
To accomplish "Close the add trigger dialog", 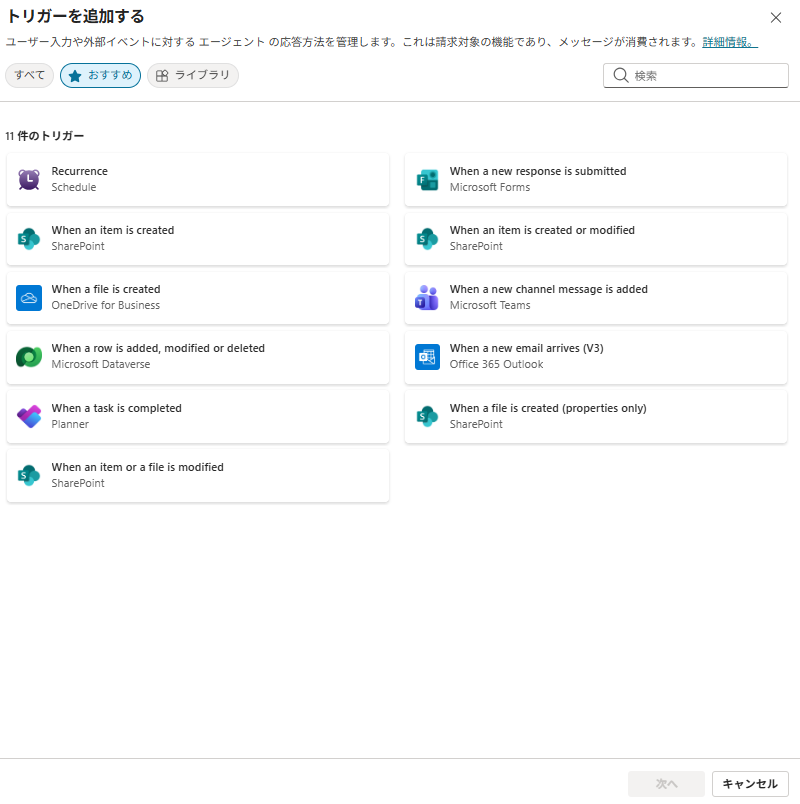I will point(775,17).
